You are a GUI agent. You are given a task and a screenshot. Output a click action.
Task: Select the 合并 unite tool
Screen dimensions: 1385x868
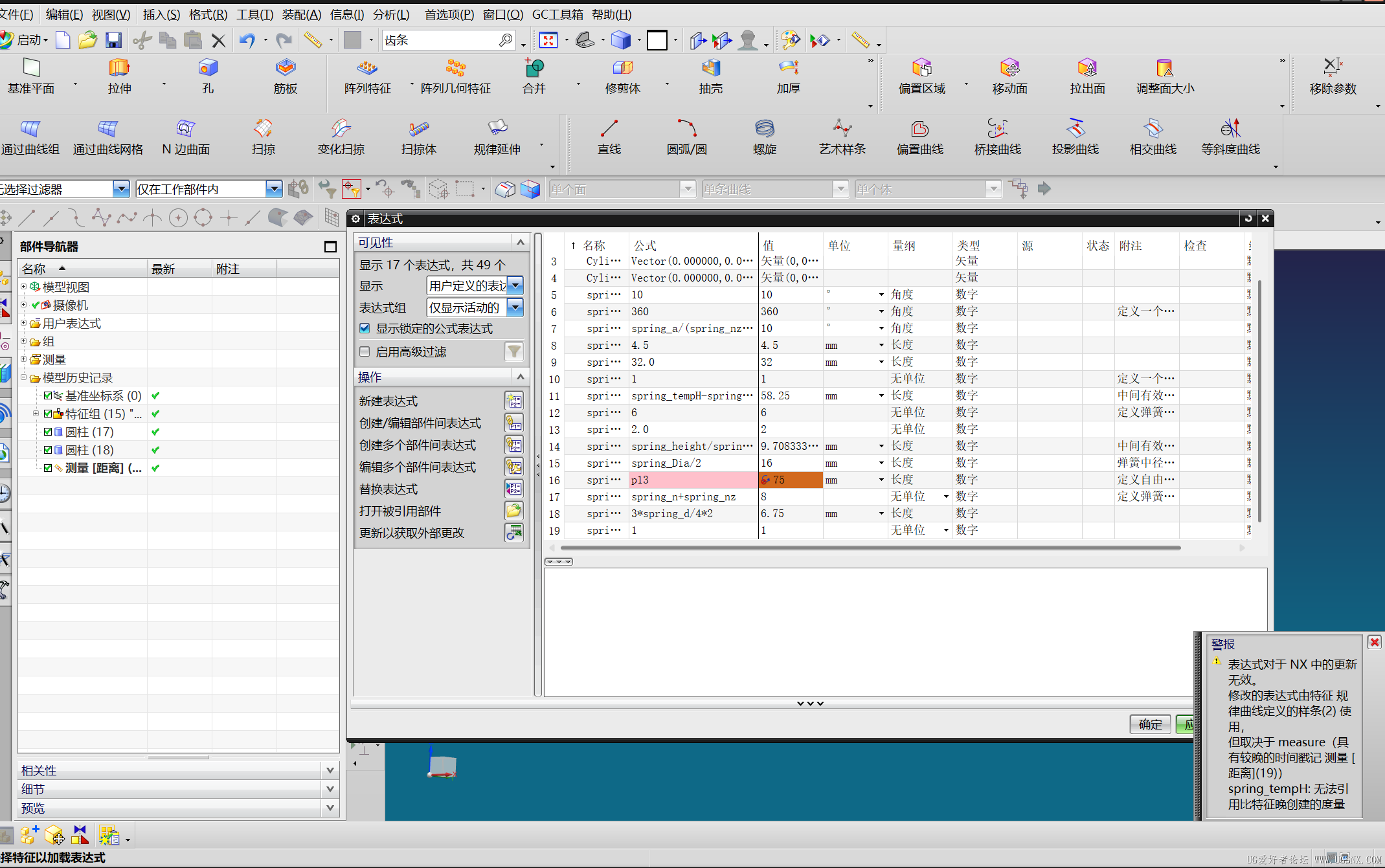click(x=534, y=76)
